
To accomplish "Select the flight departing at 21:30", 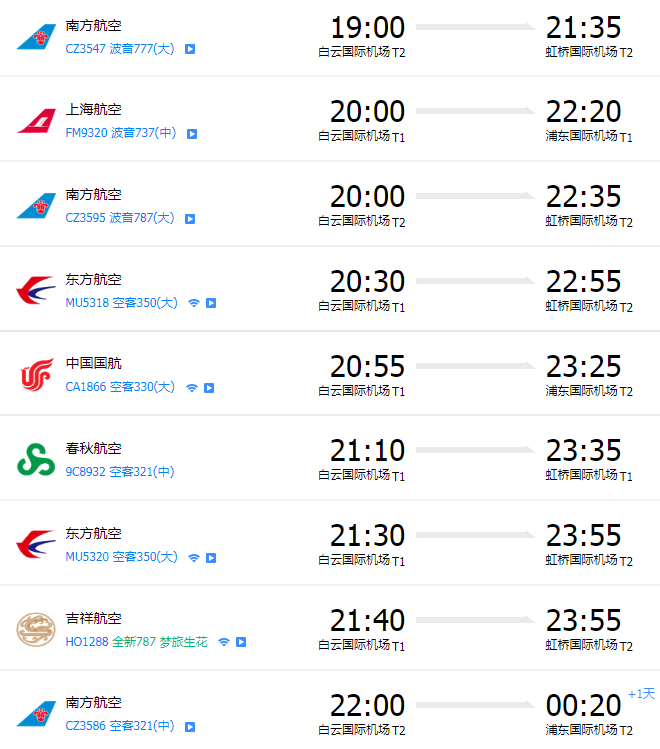I will pos(330,543).
